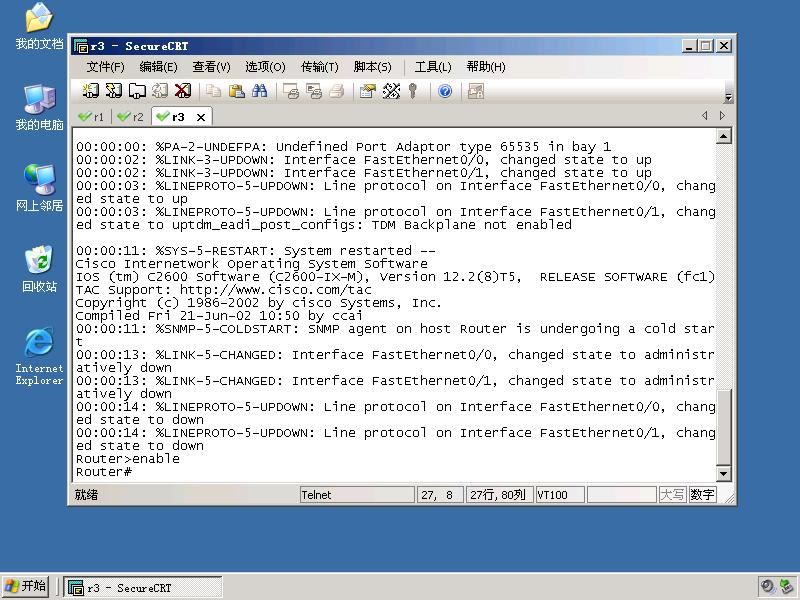Click the 我的电脑 desktop icon
This screenshot has height=600, width=800.
[x=39, y=108]
